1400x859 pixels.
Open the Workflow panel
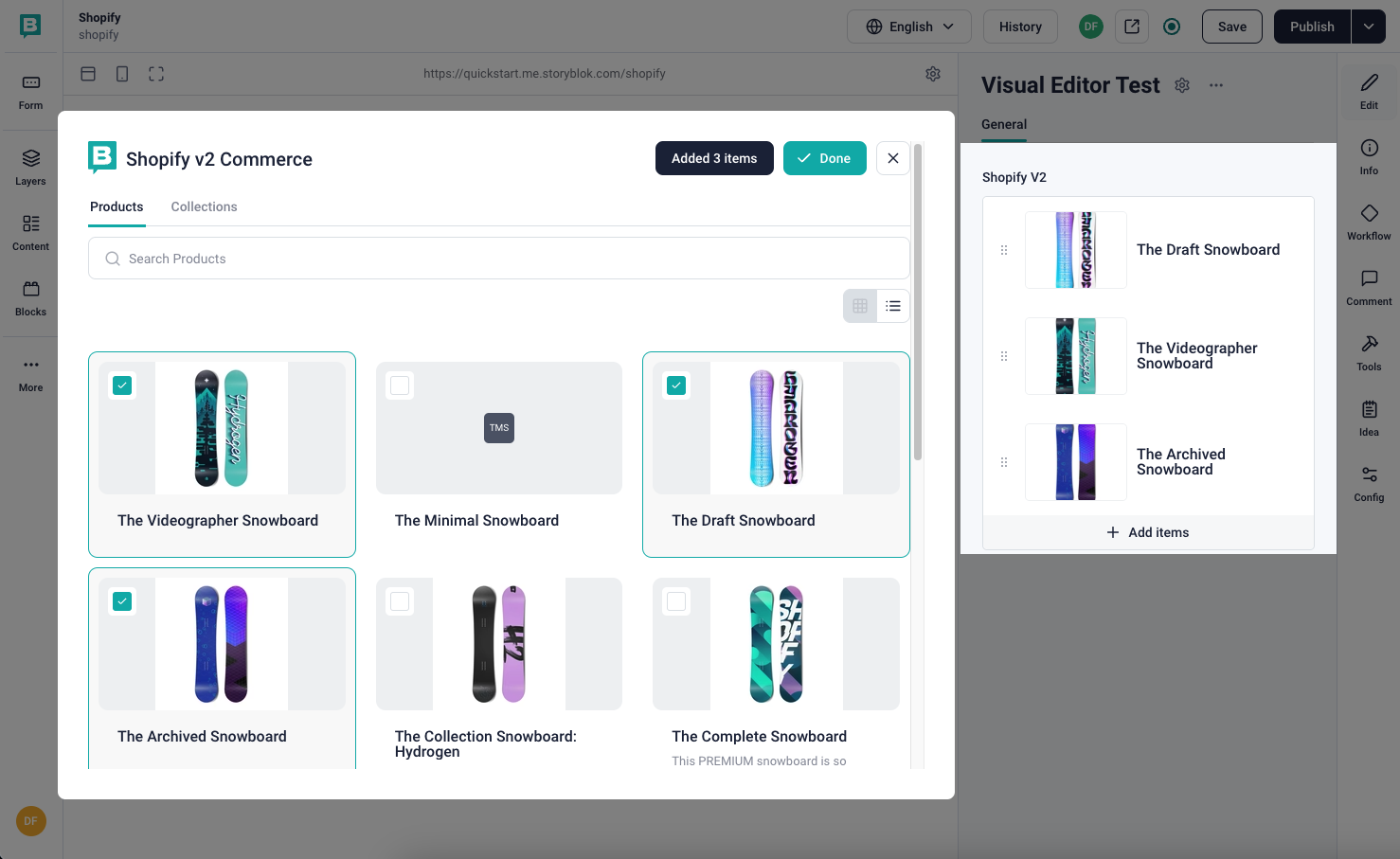point(1369,222)
